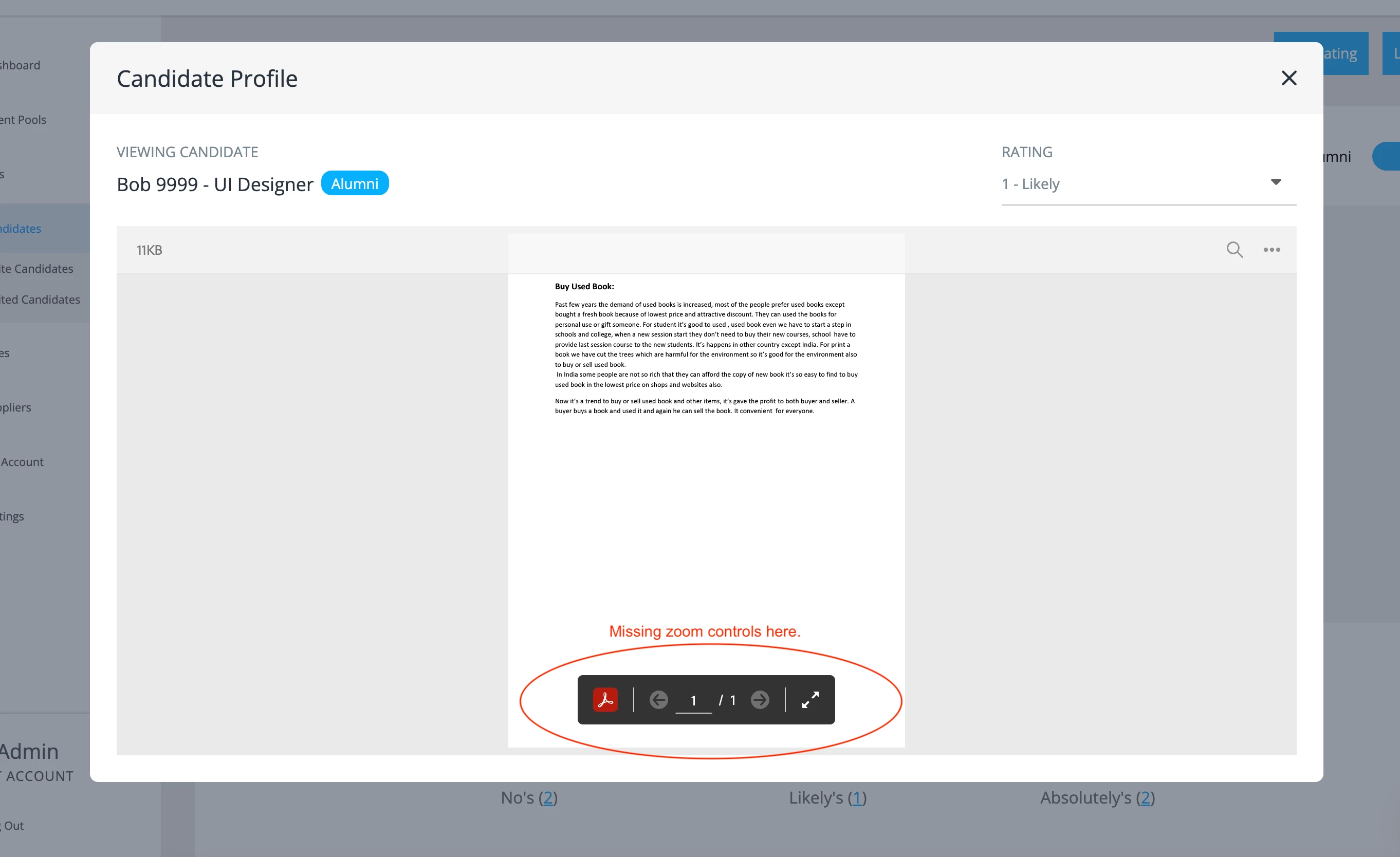Close the Candidate Profile dialog

point(1288,78)
